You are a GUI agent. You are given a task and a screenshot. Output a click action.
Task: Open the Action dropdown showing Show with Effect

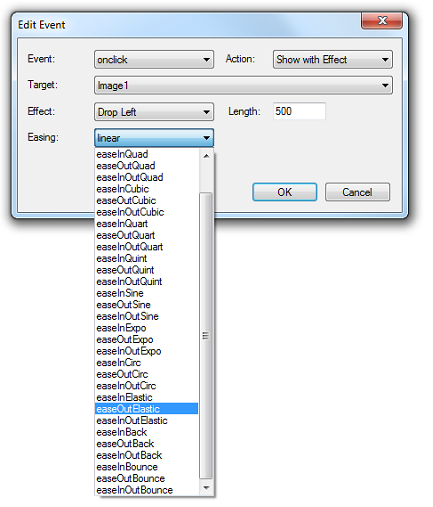[x=332, y=60]
